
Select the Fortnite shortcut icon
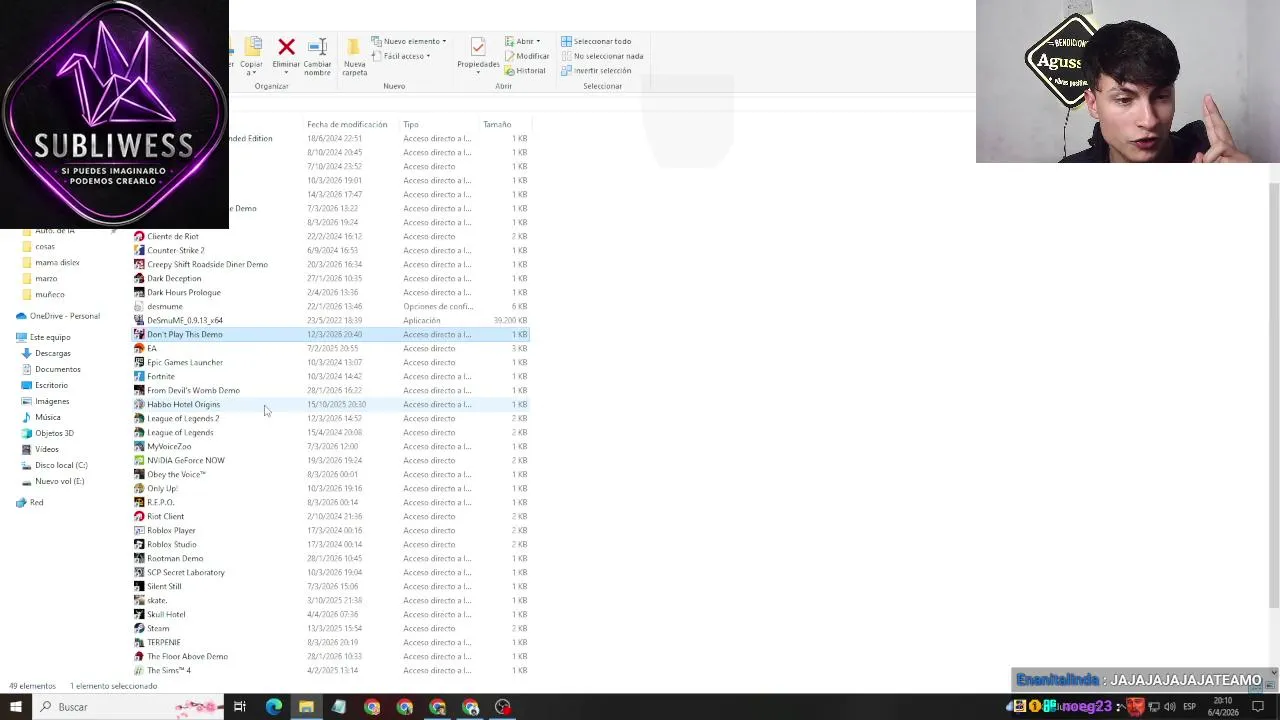click(139, 376)
